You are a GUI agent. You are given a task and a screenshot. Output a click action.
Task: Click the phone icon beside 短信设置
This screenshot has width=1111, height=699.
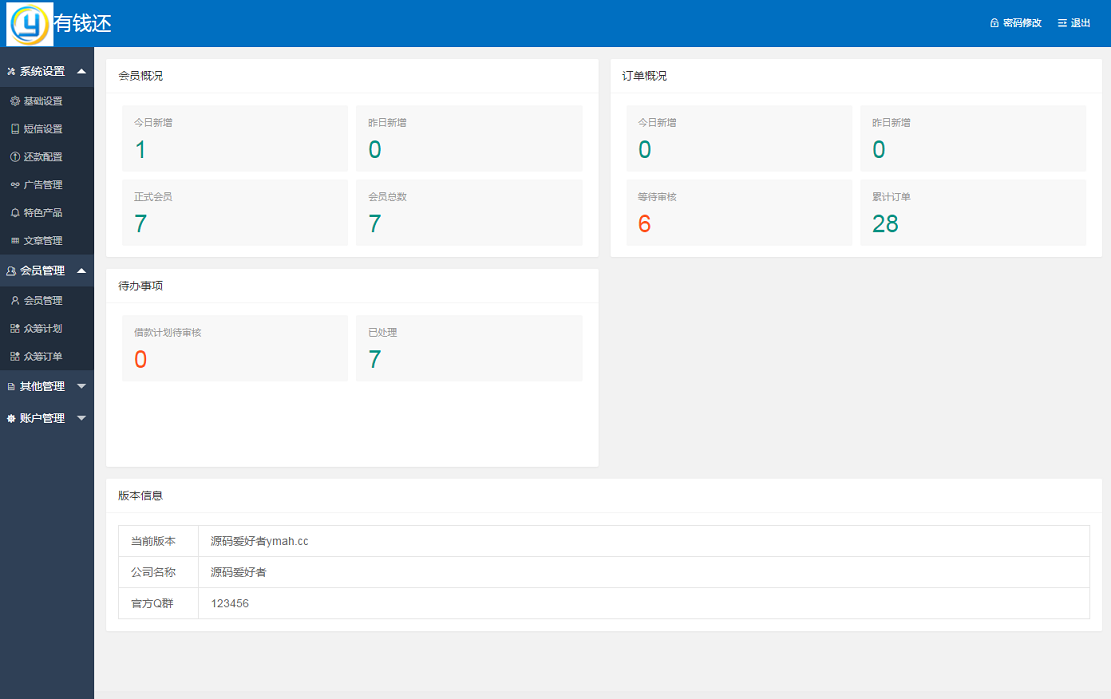(15, 129)
